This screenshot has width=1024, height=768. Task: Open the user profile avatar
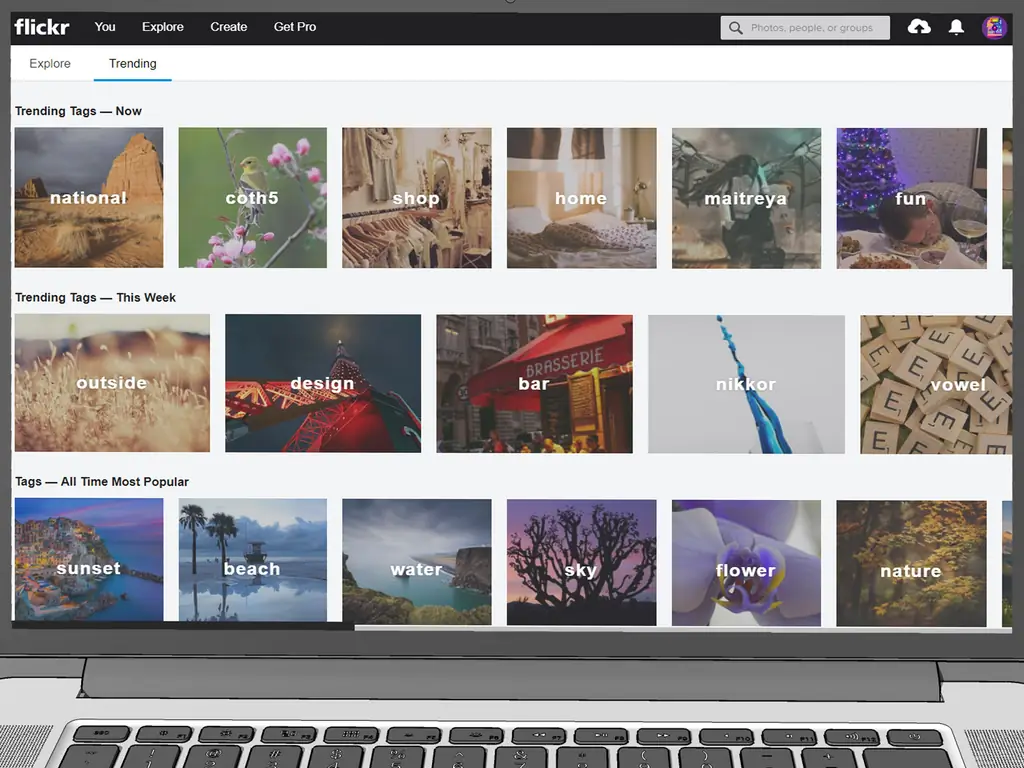pyautogui.click(x=994, y=27)
